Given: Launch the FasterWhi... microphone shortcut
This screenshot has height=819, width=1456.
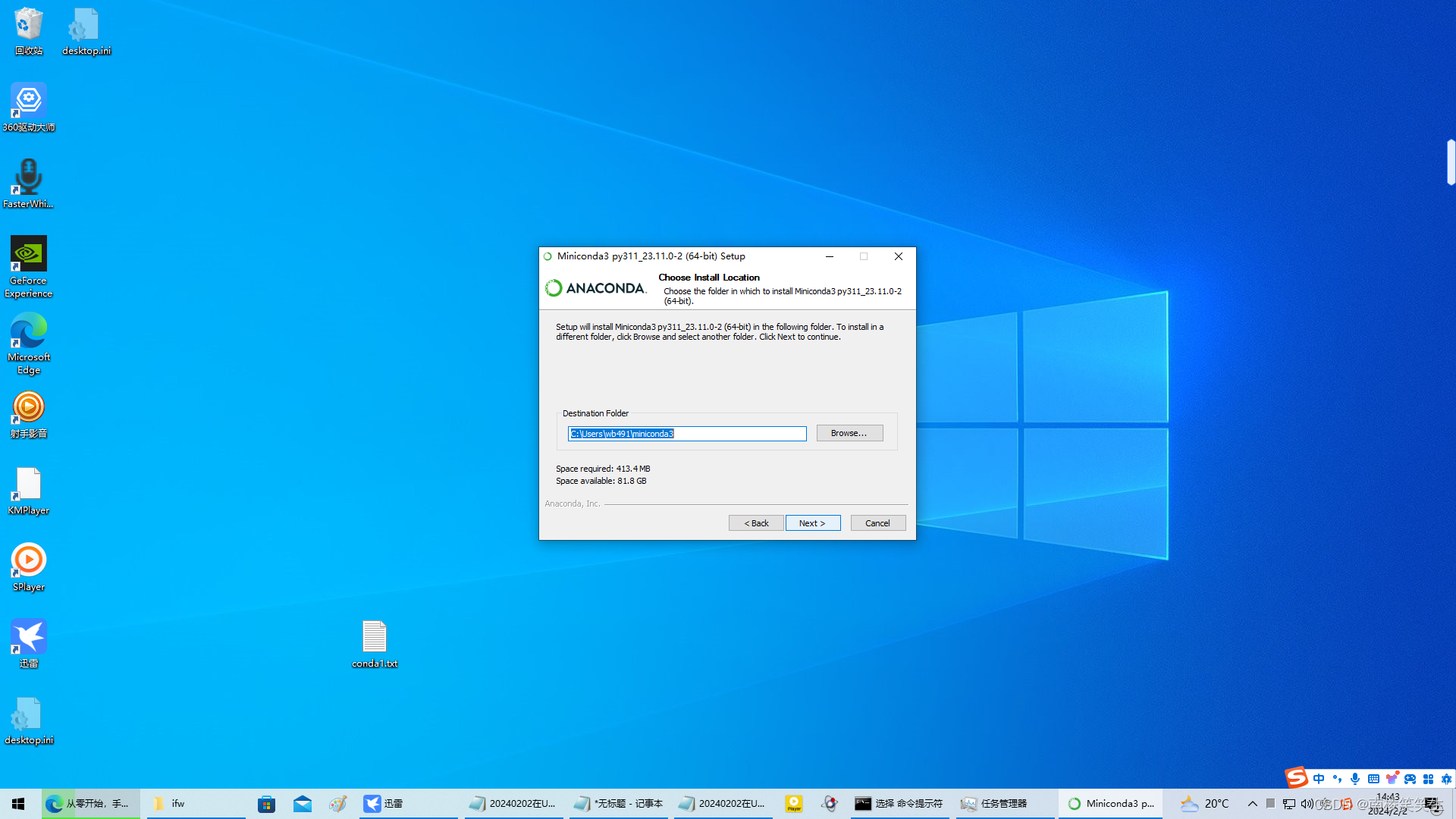Looking at the screenshot, I should (29, 184).
